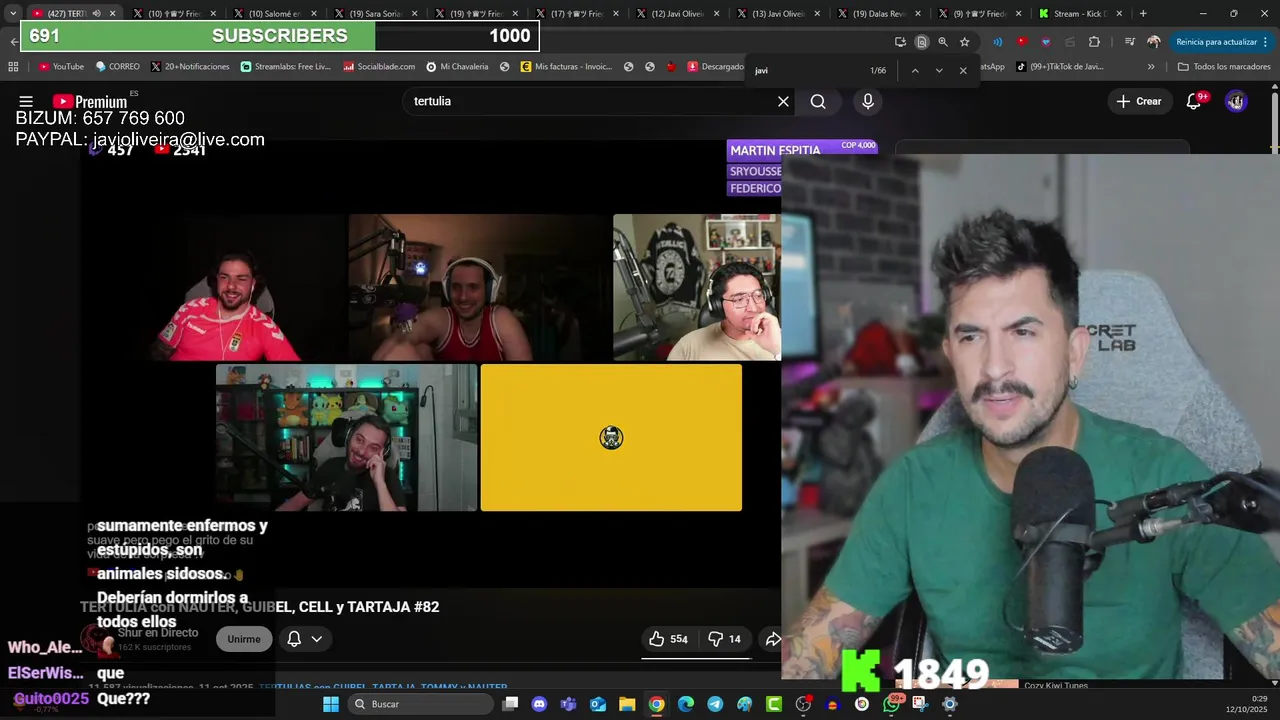Share the video with the arrow button
This screenshot has width=1280, height=720.
click(772, 639)
